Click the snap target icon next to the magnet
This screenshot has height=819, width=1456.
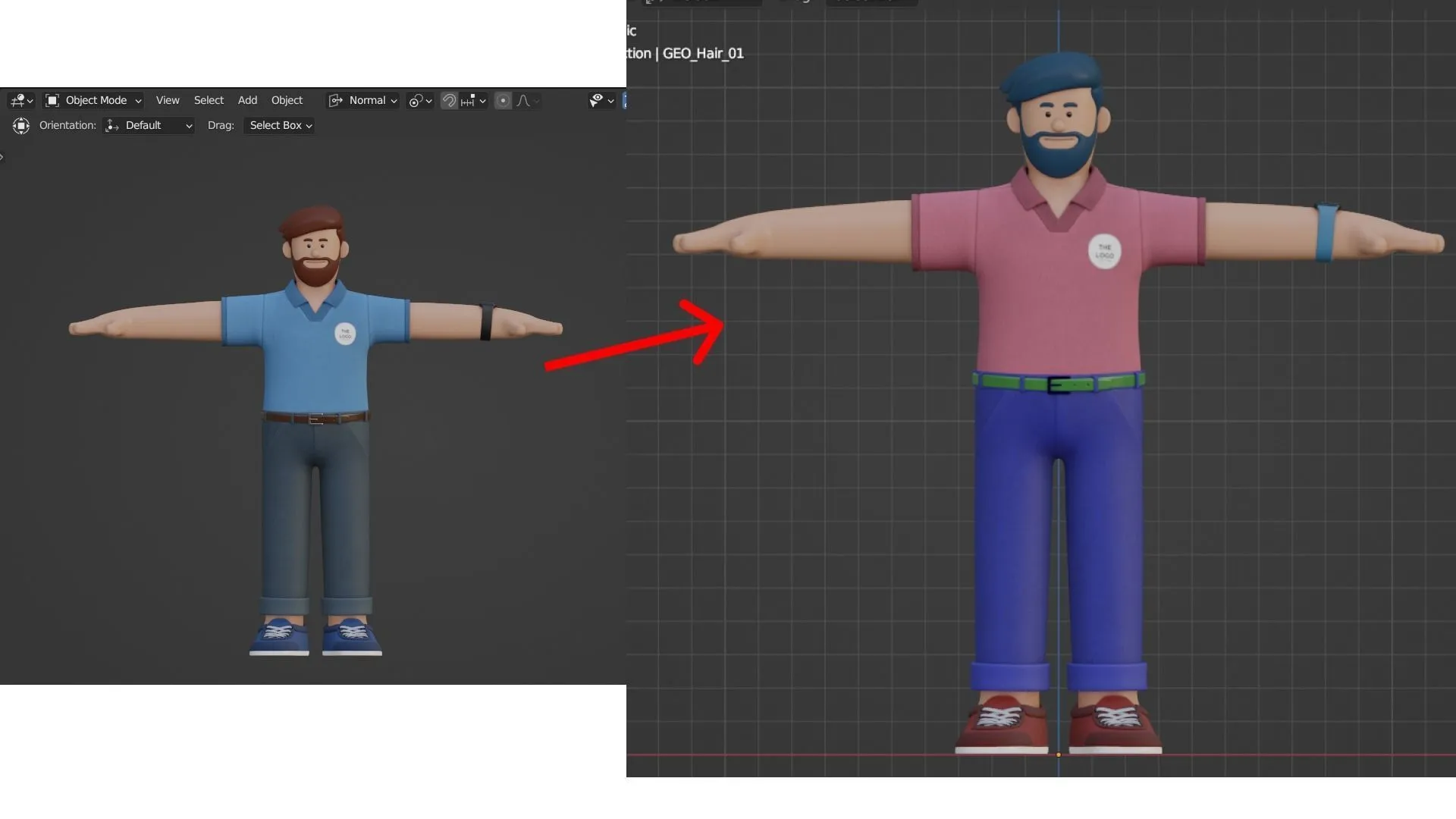tap(468, 99)
